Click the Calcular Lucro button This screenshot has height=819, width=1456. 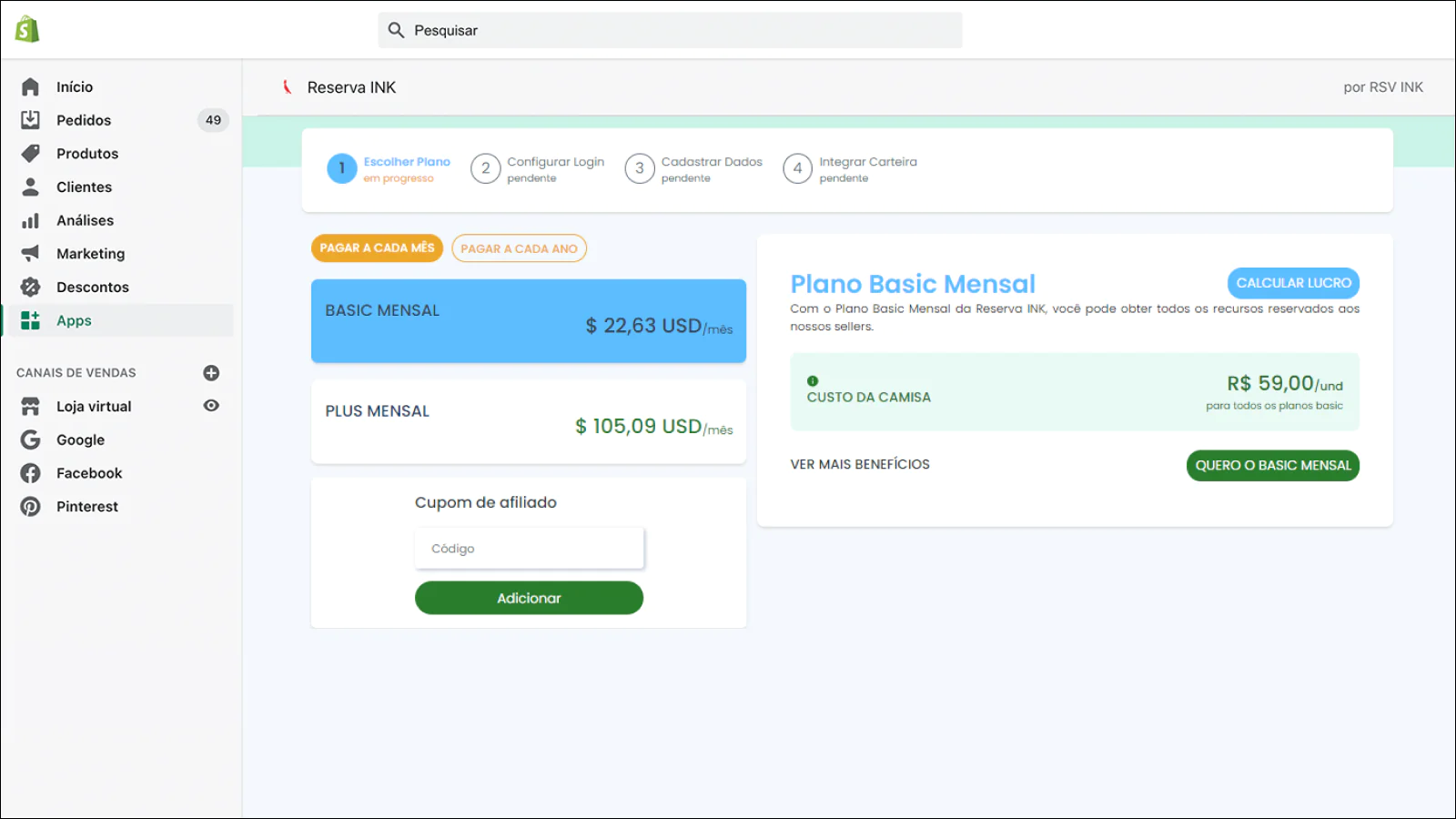tap(1293, 283)
